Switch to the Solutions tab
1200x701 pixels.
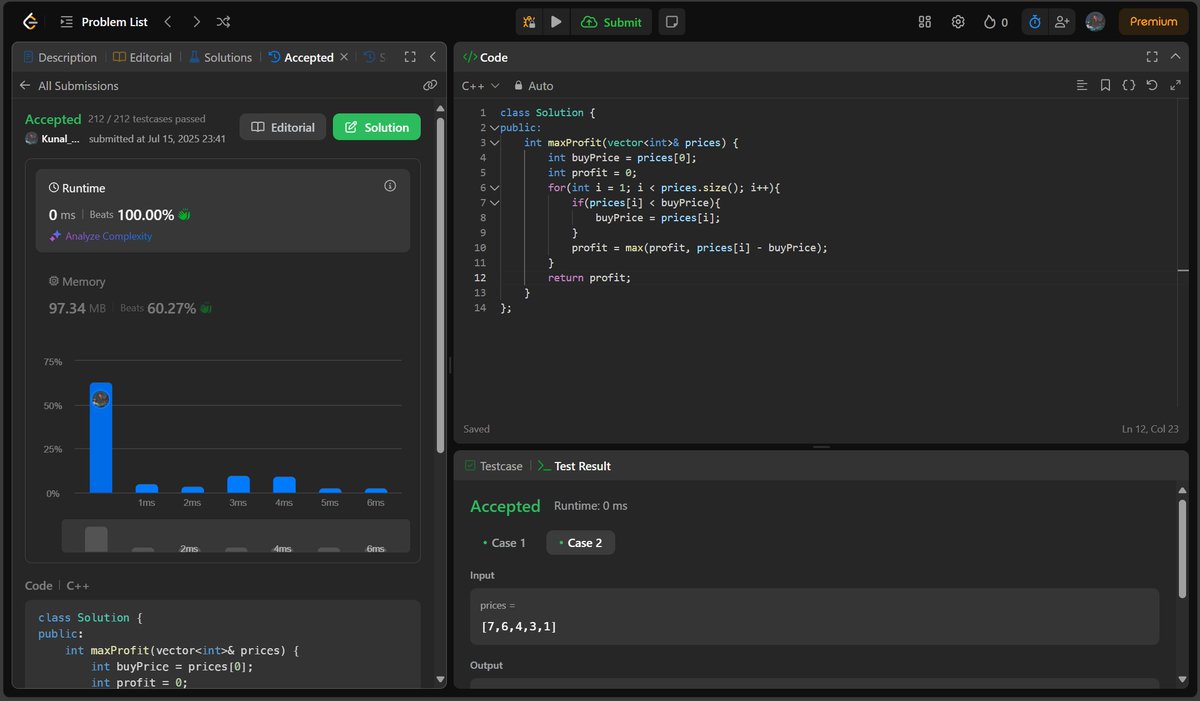(x=221, y=57)
